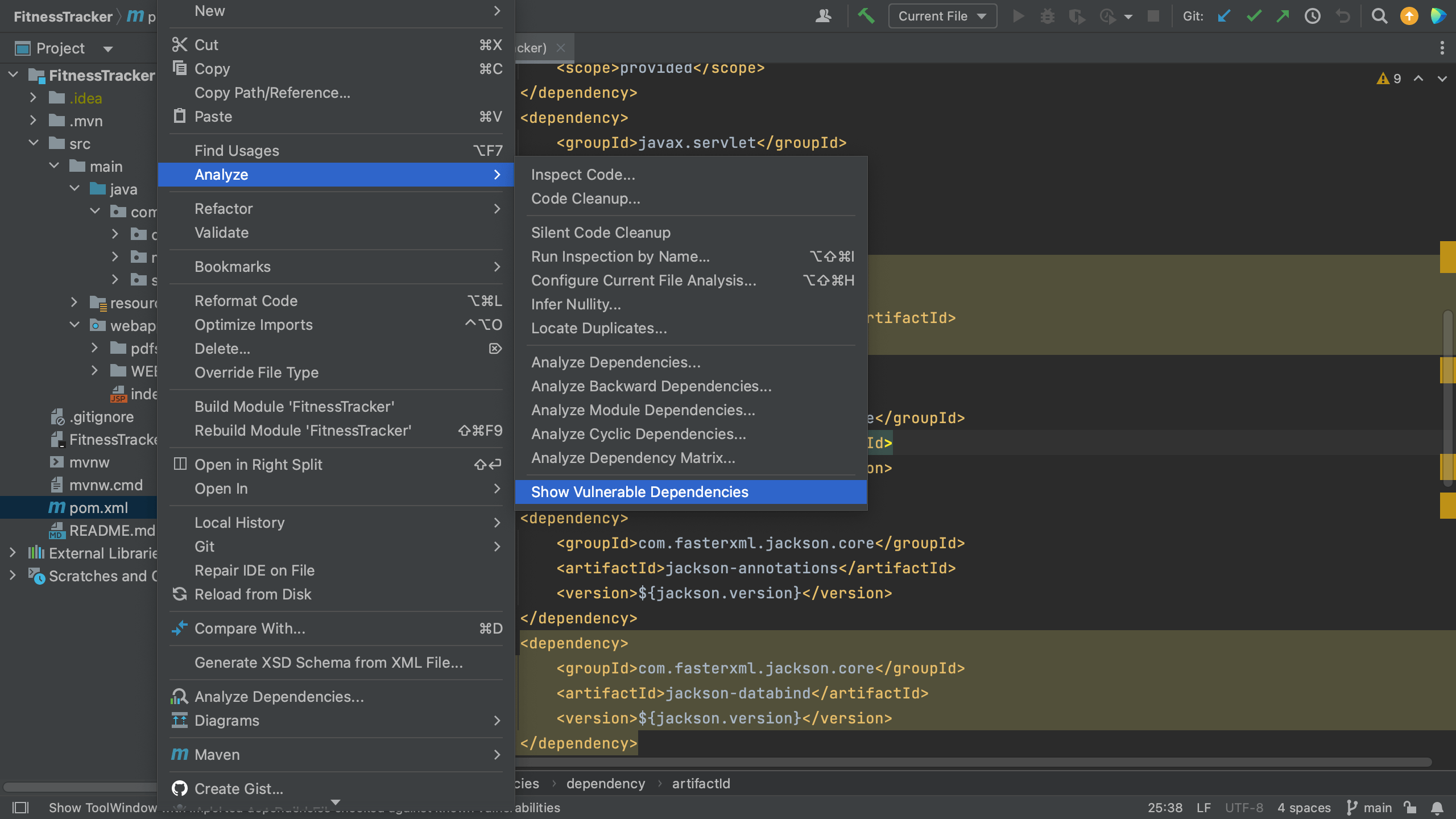This screenshot has height=819, width=1456.
Task: Select Show Vulnerable Dependencies
Action: [x=639, y=492]
